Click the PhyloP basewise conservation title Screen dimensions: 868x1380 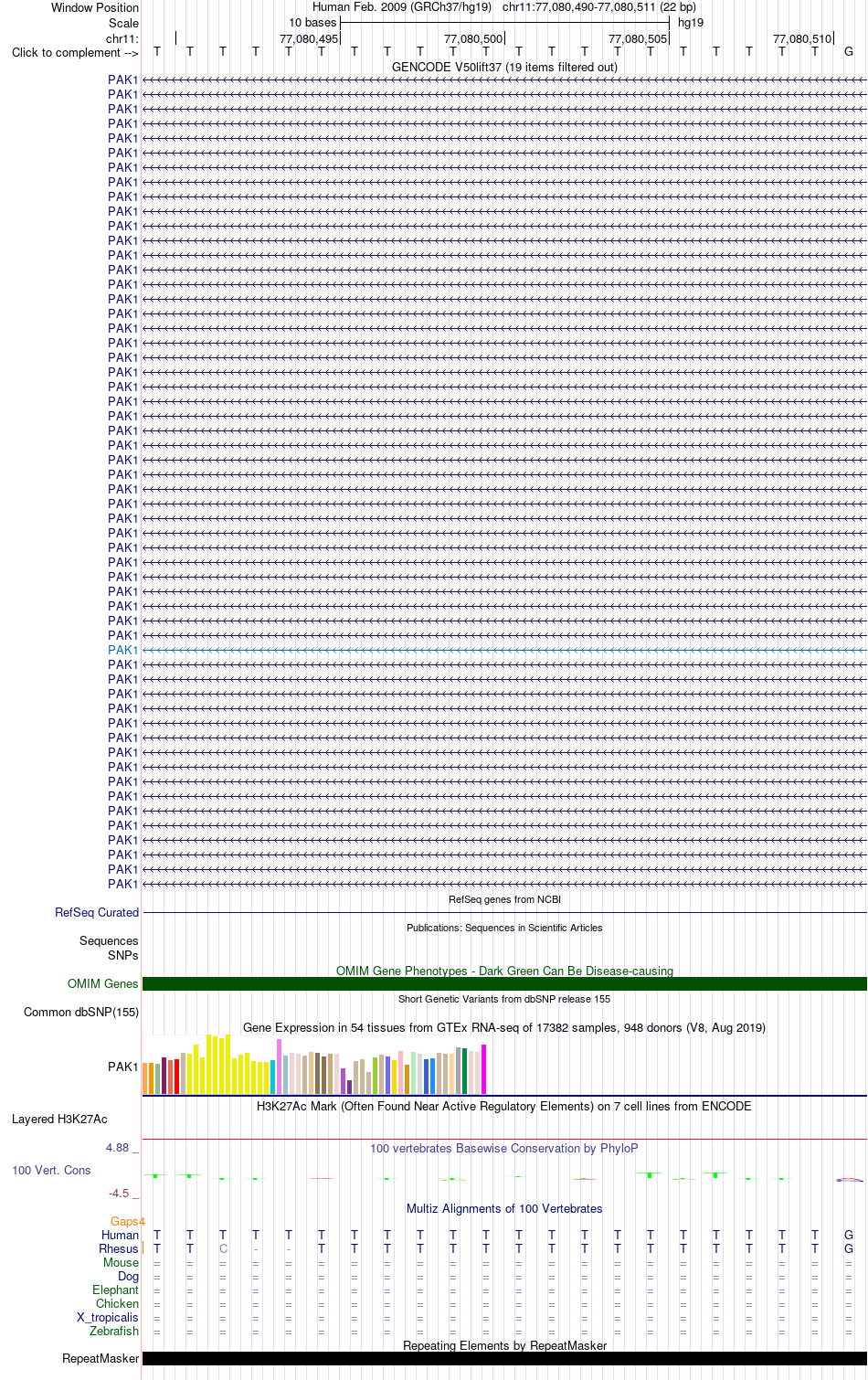[504, 1148]
